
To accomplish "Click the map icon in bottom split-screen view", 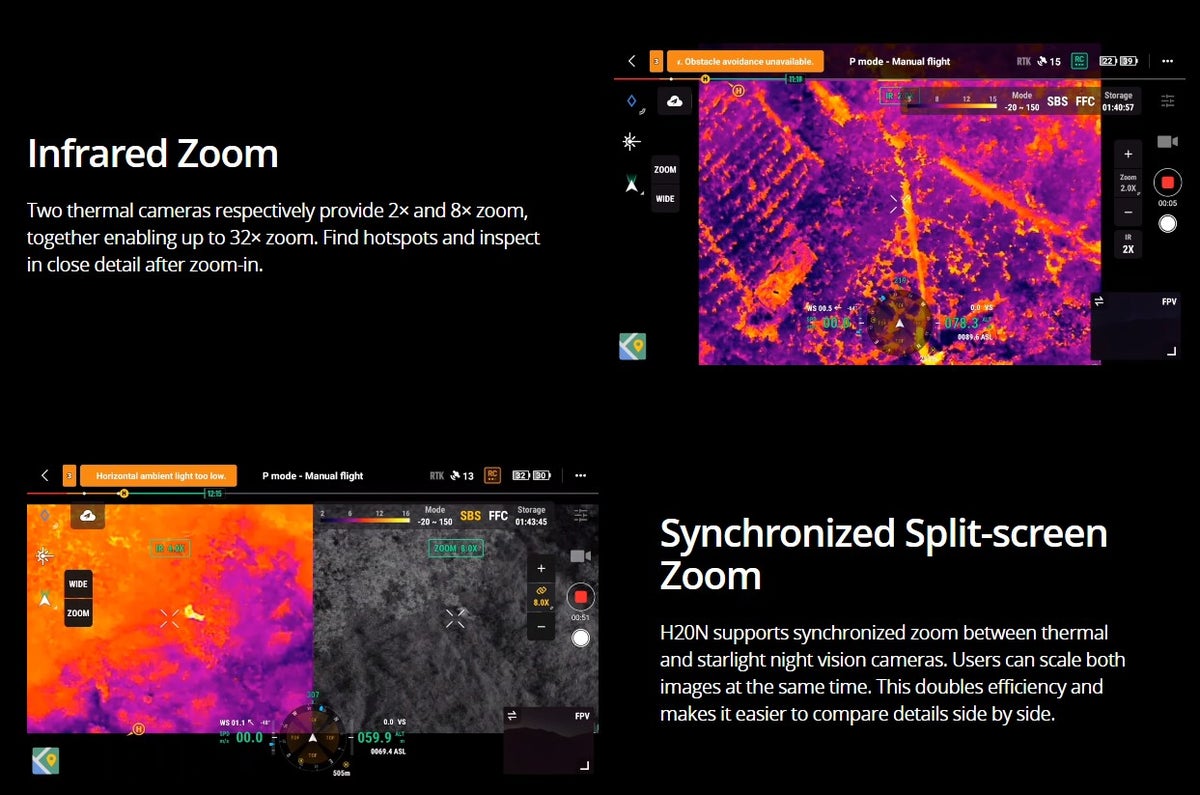I will click(45, 760).
